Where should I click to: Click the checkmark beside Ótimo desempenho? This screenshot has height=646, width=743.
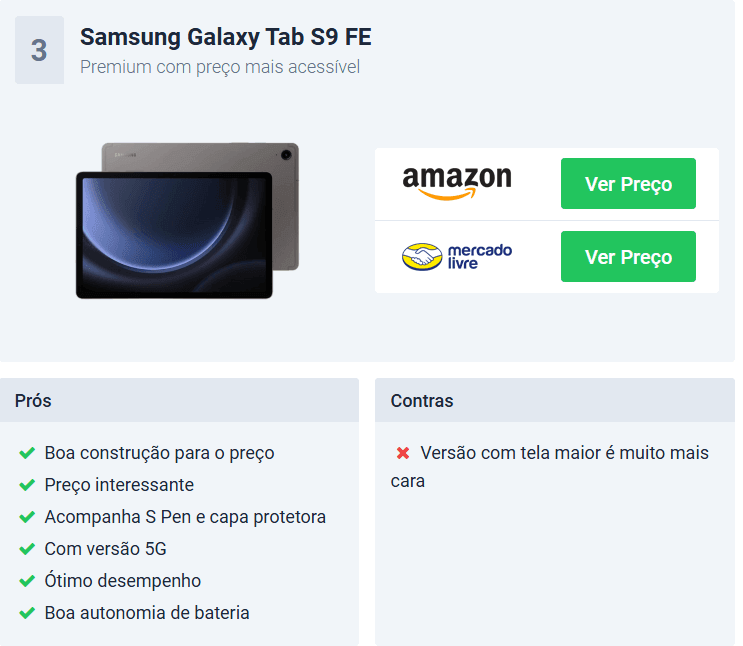pos(27,581)
